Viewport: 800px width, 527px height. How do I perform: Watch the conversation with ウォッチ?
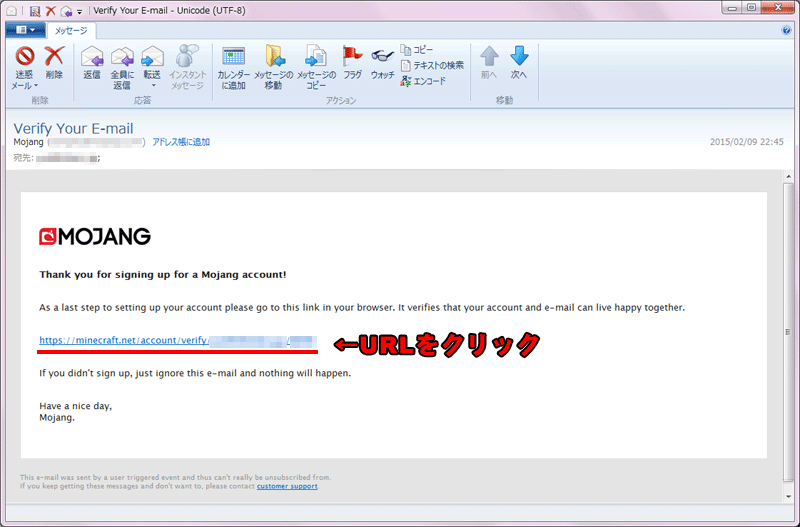382,63
